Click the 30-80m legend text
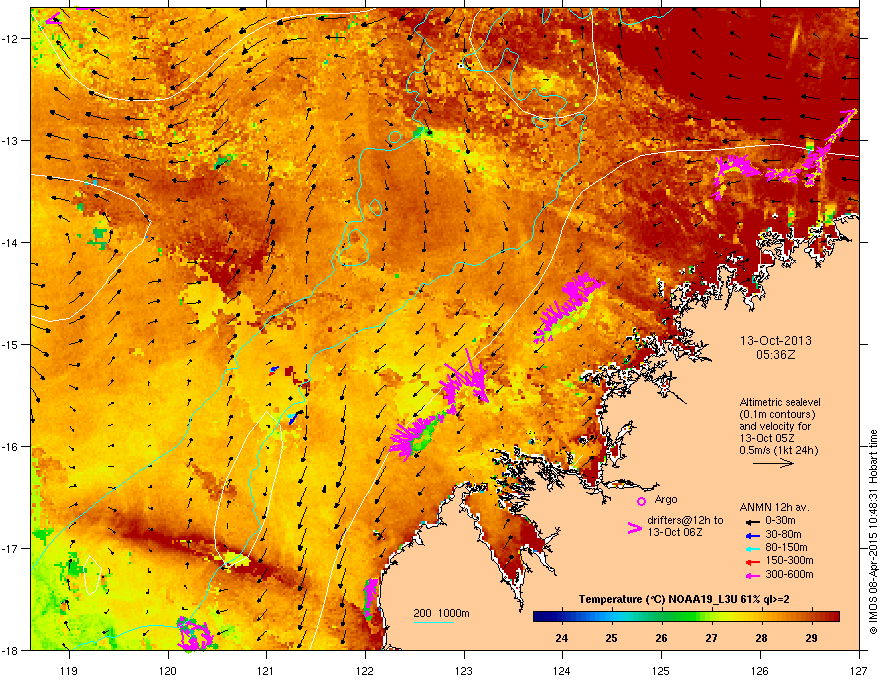This screenshot has height=680, width=880. 783,534
